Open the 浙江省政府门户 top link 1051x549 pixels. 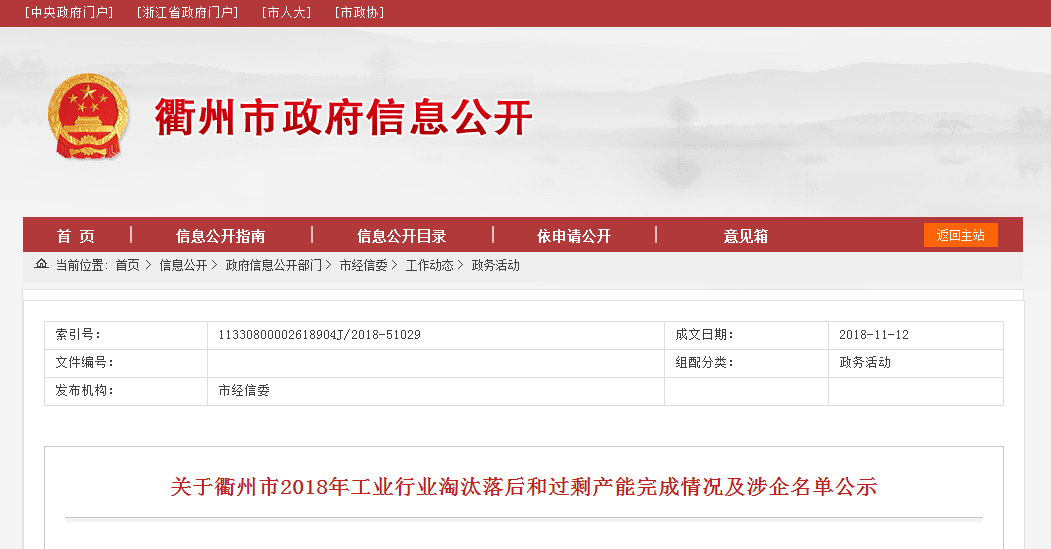coord(187,13)
